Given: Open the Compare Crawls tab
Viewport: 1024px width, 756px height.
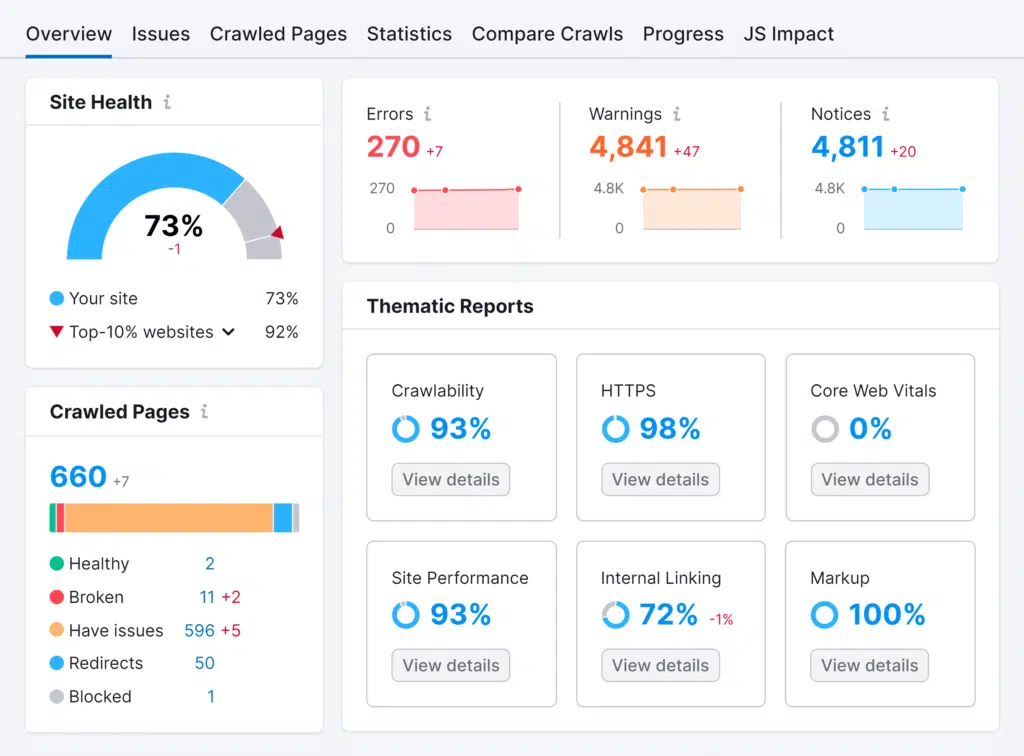Looking at the screenshot, I should point(547,33).
